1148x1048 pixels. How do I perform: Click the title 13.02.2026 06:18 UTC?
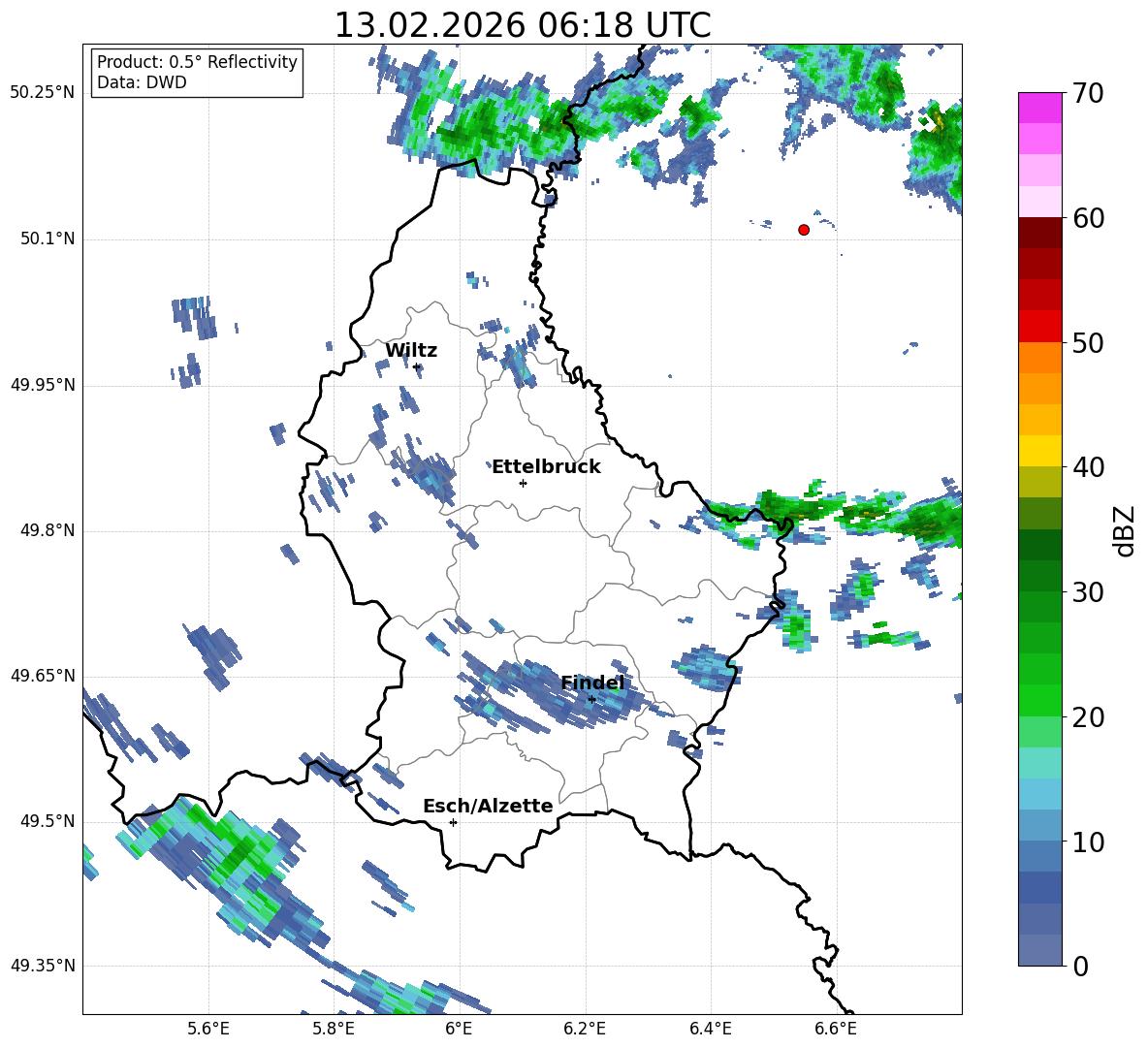(522, 25)
